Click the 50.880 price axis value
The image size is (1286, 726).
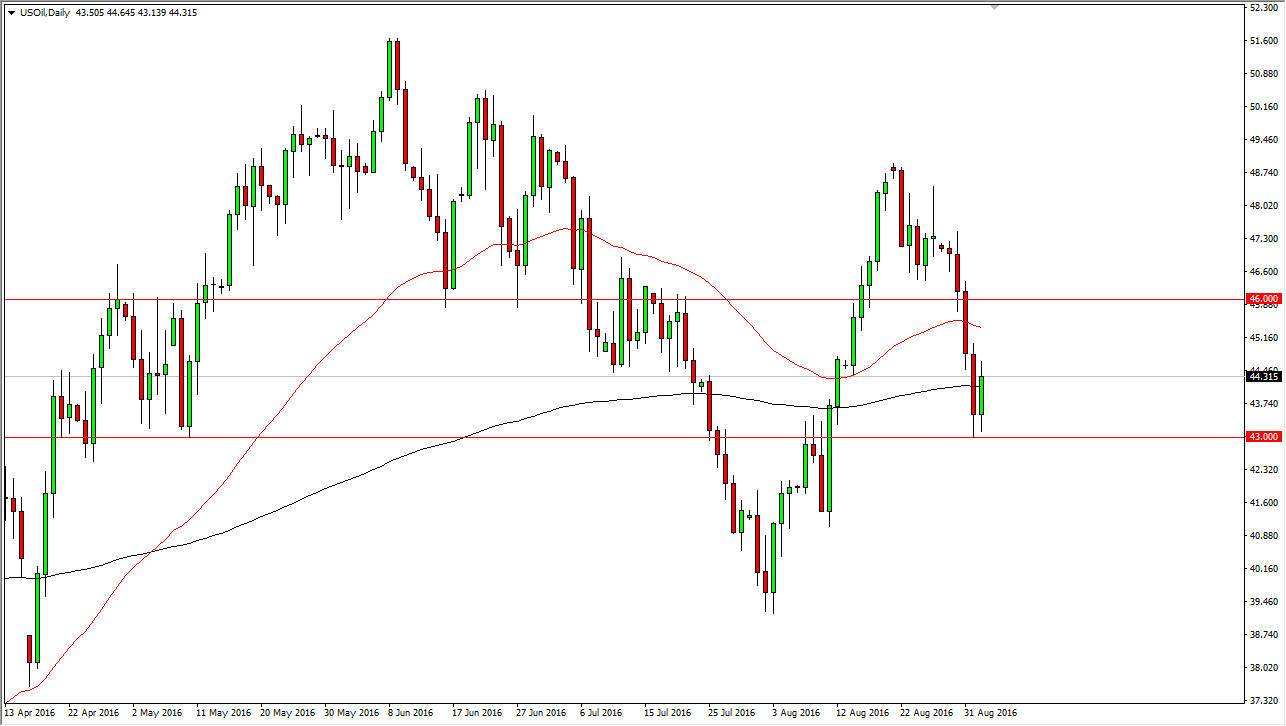click(x=1264, y=74)
